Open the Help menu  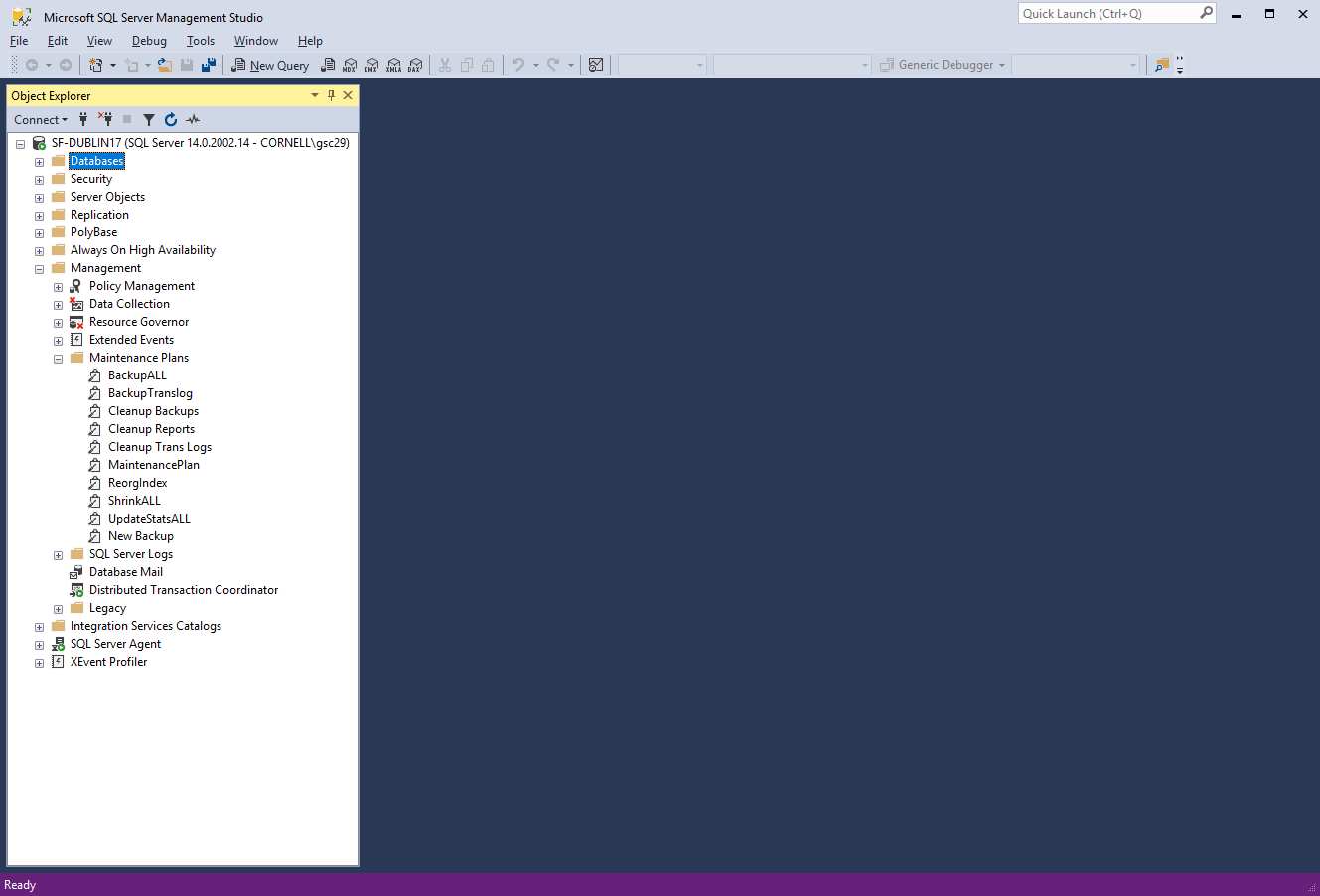pyautogui.click(x=310, y=41)
